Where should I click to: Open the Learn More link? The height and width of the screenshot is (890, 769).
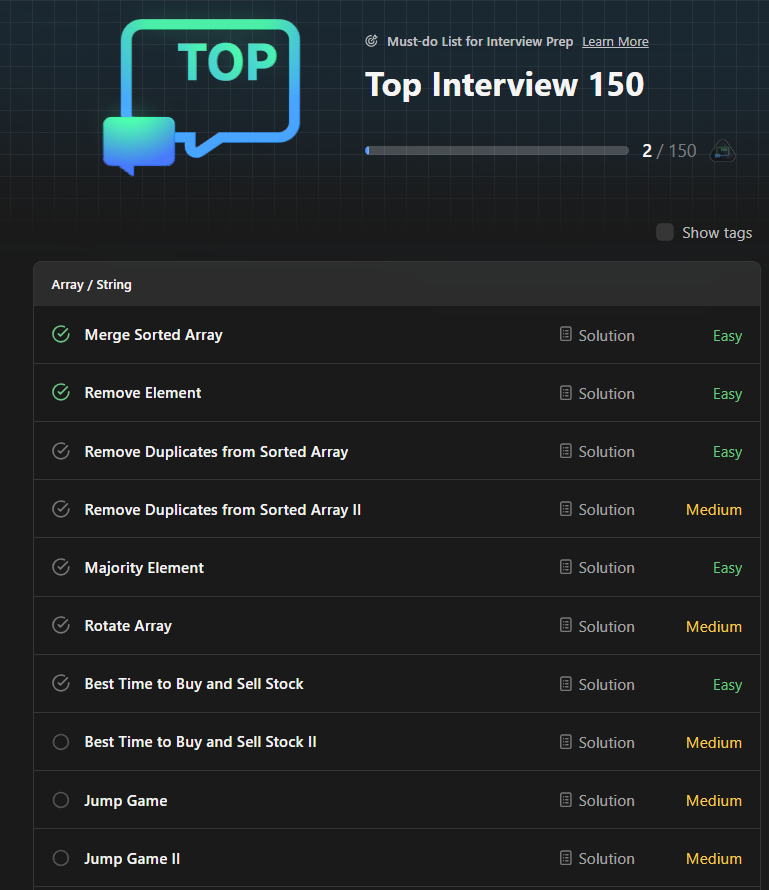(615, 41)
